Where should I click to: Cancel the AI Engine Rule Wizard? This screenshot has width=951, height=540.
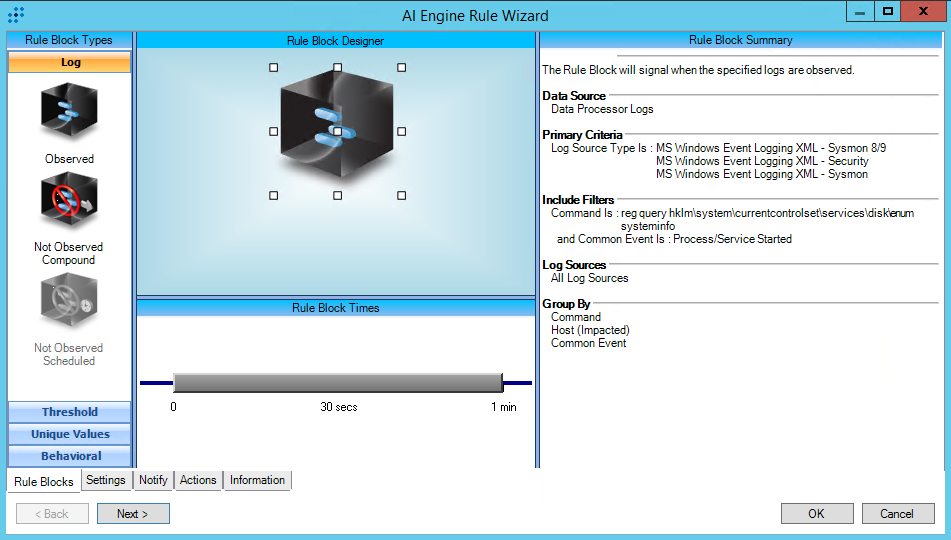896,513
